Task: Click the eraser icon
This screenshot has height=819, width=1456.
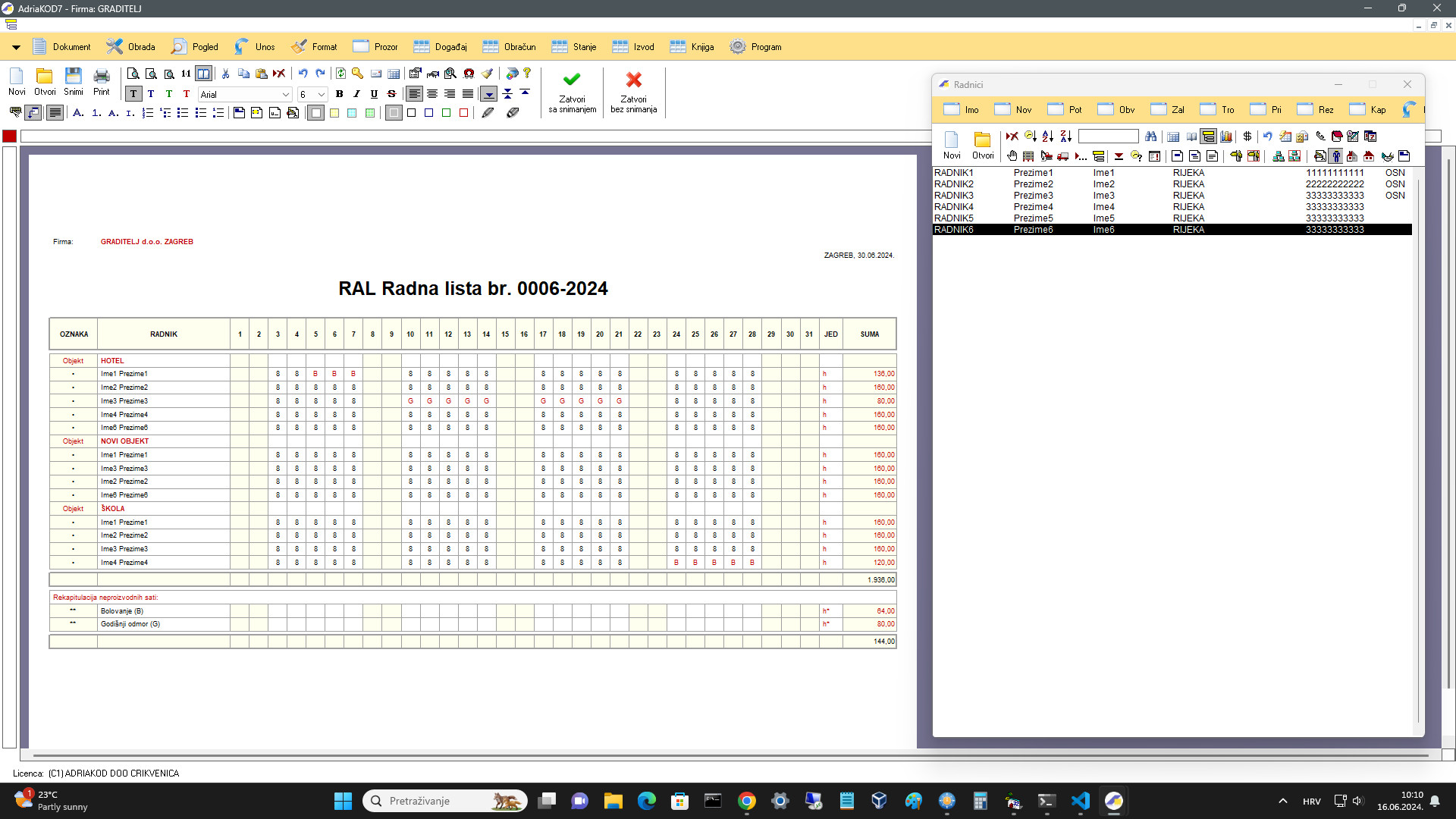Action: 513,113
